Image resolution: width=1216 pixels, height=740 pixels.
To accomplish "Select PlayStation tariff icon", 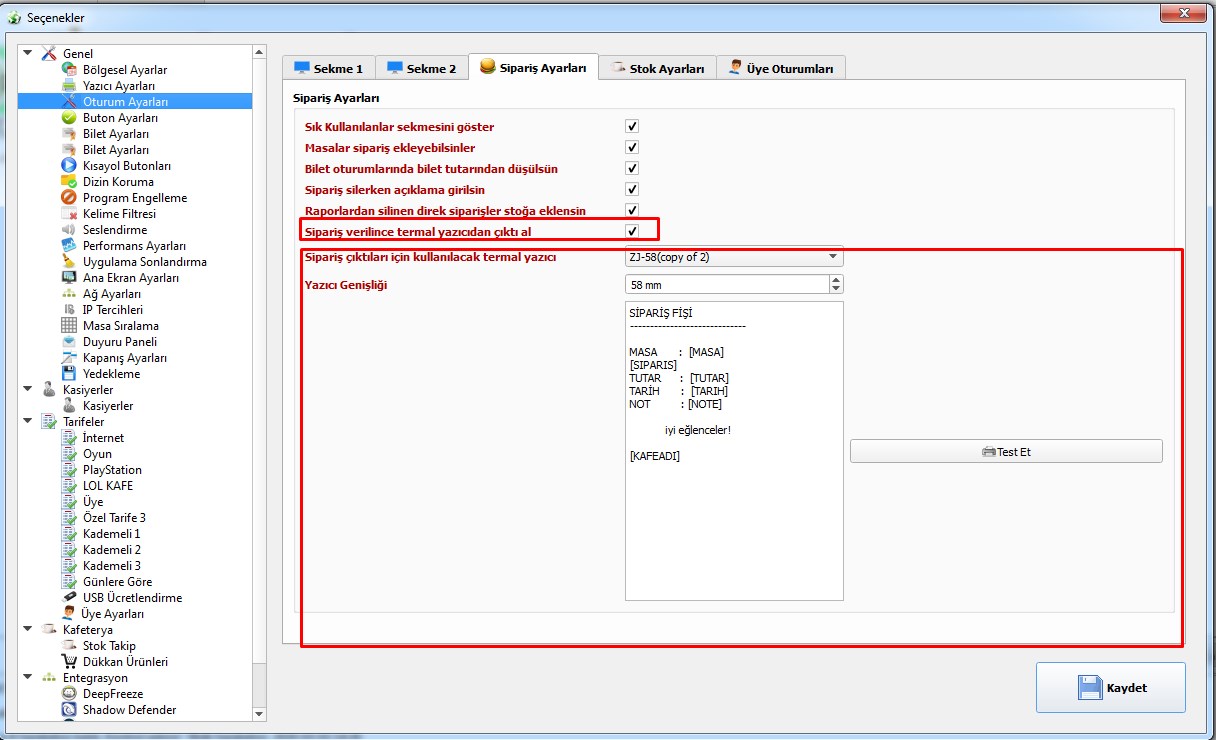I will tap(69, 470).
